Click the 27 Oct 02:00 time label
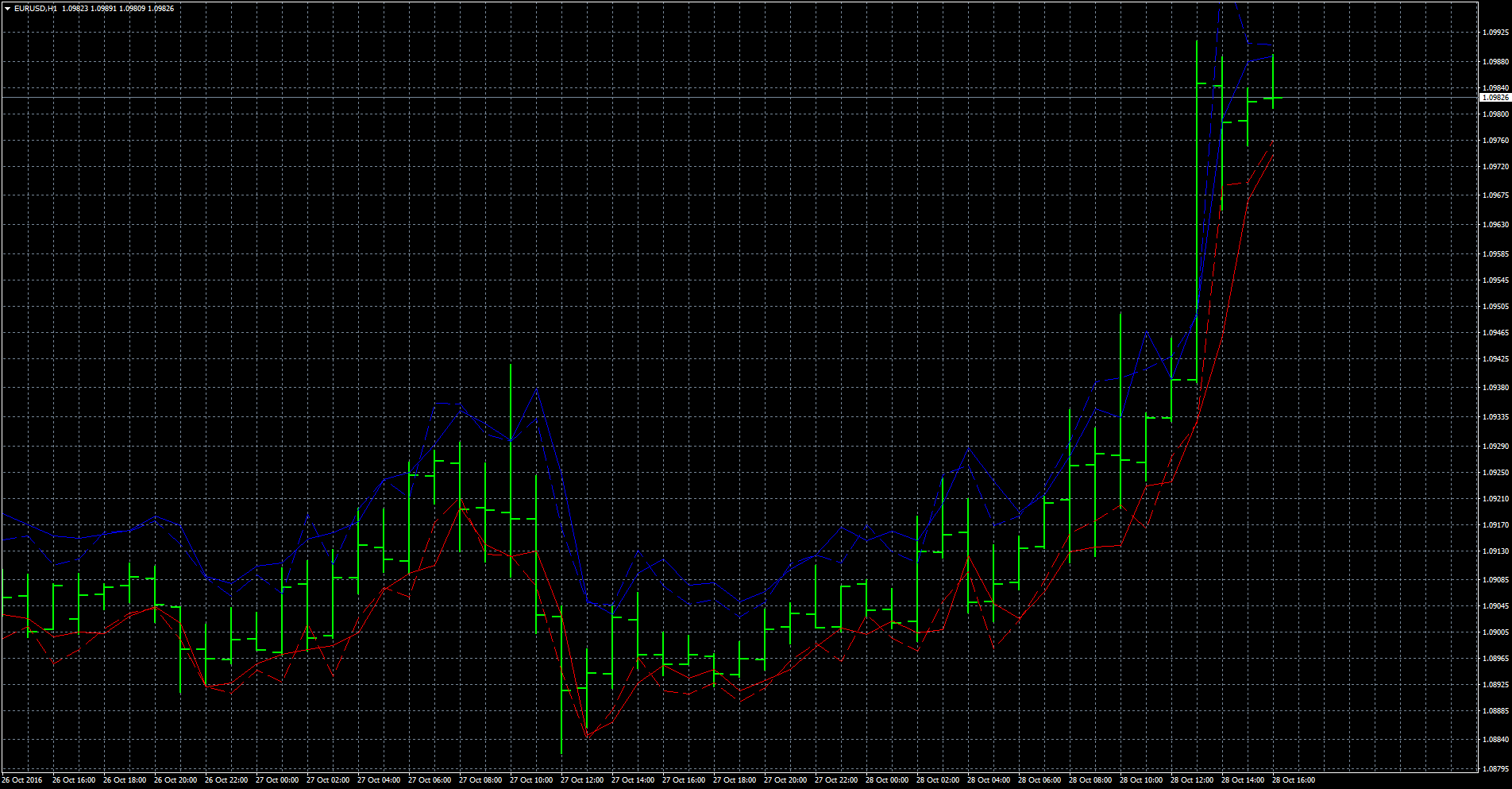1512x789 pixels. click(x=328, y=780)
